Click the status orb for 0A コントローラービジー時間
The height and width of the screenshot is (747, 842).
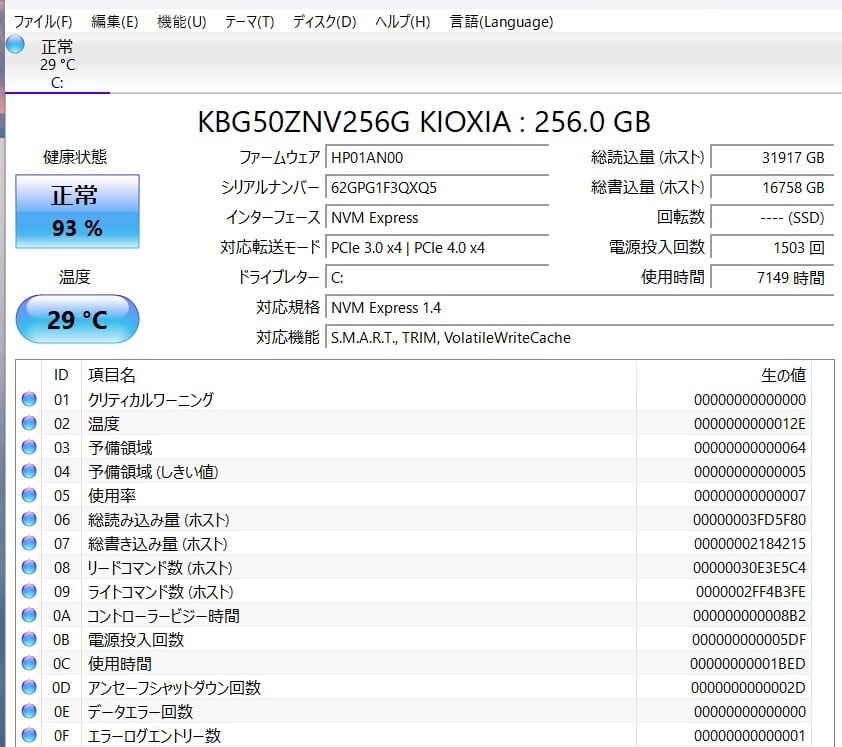point(29,615)
